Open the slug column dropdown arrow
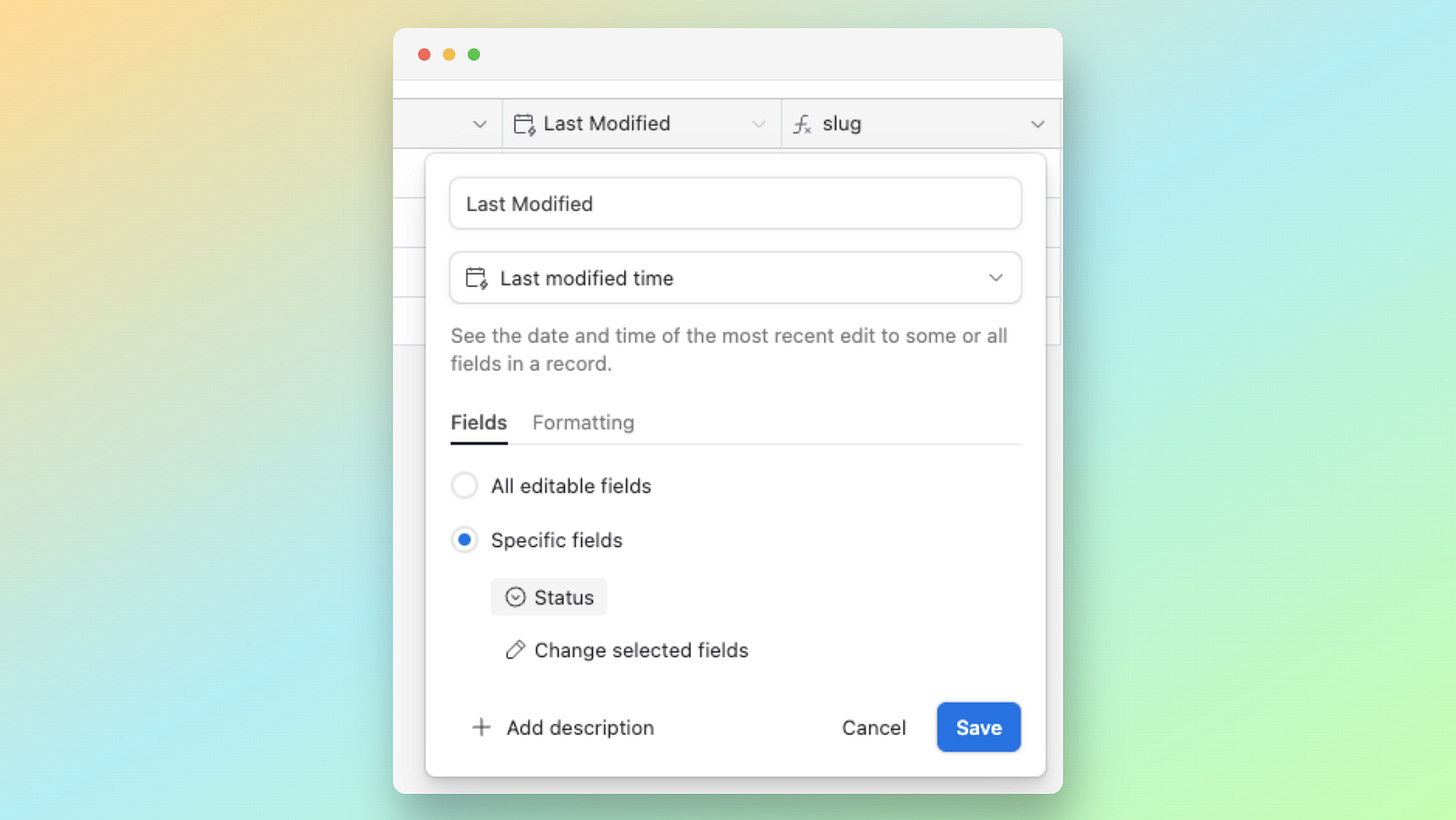 1038,124
